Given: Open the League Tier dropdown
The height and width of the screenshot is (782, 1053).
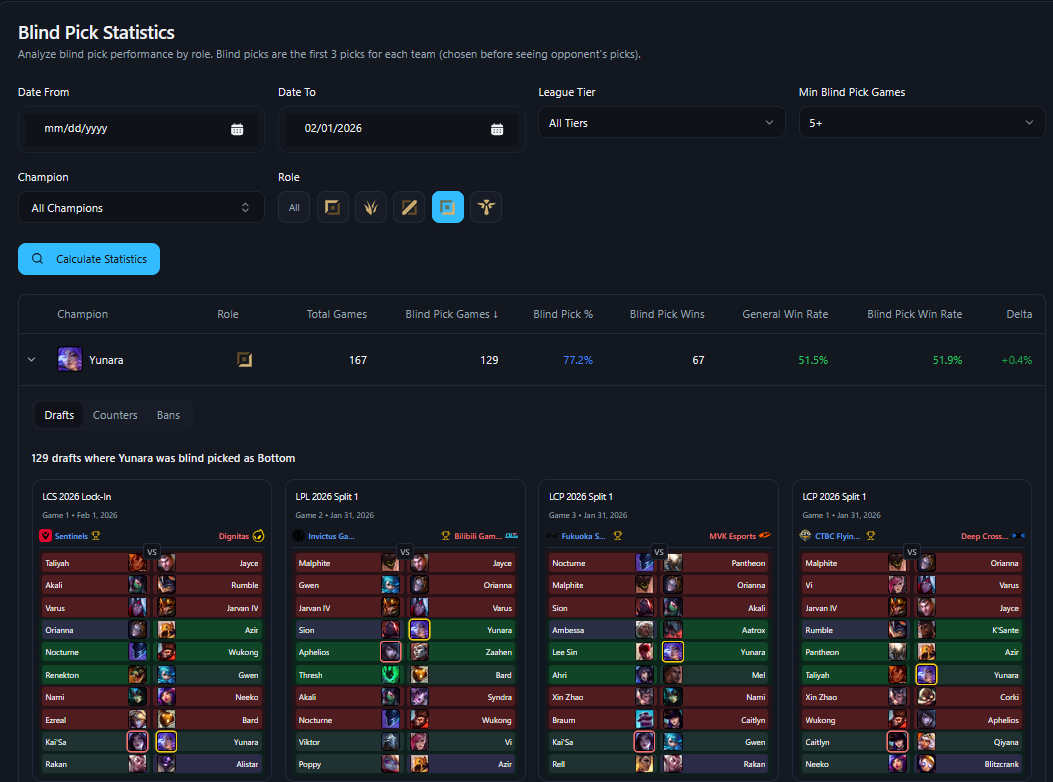Looking at the screenshot, I should click(x=661, y=123).
